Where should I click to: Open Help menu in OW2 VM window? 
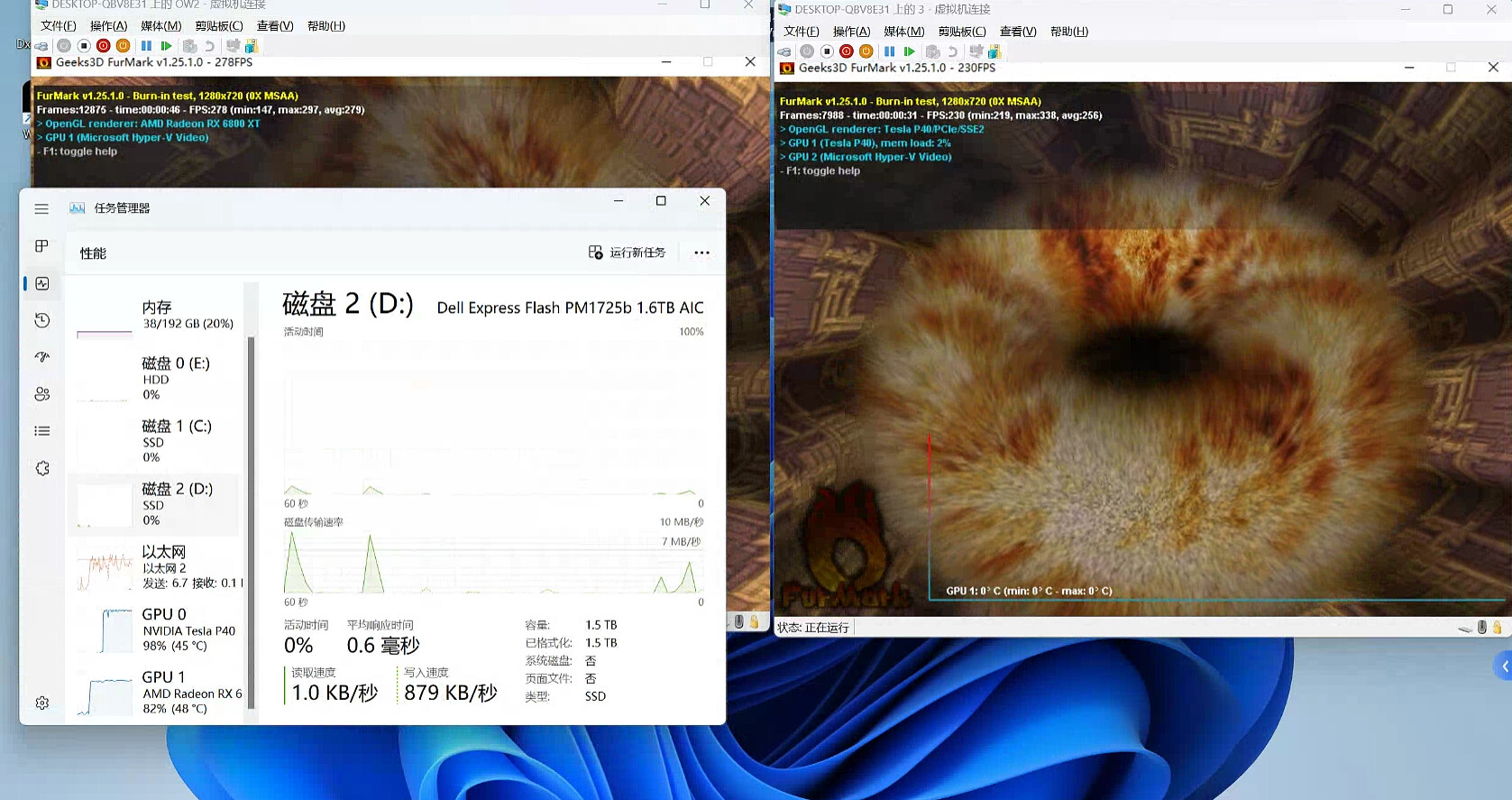pyautogui.click(x=326, y=26)
